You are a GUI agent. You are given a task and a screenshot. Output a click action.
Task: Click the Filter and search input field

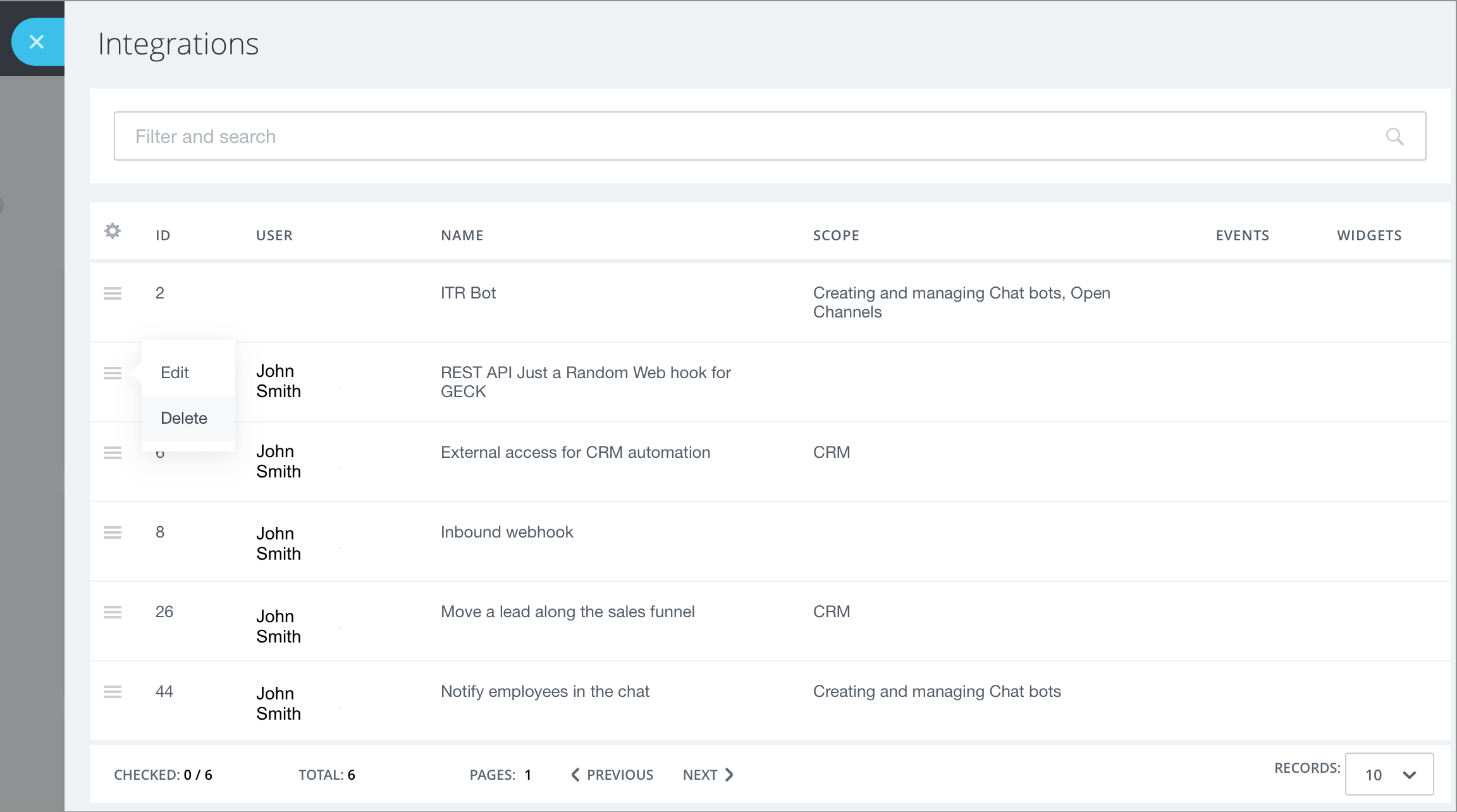click(443, 136)
